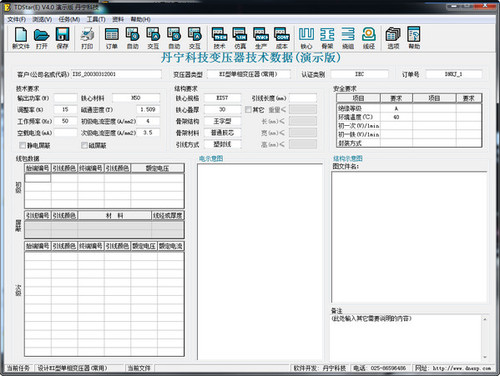Click the 空载电流 input field
The image size is (500, 376).
65,133
